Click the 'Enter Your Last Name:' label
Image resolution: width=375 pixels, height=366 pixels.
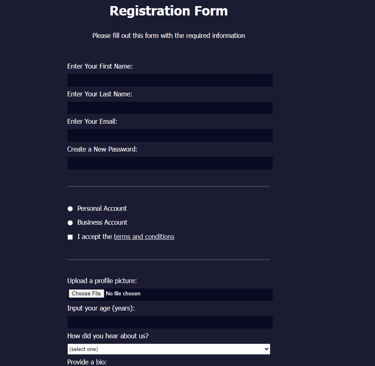click(x=100, y=94)
